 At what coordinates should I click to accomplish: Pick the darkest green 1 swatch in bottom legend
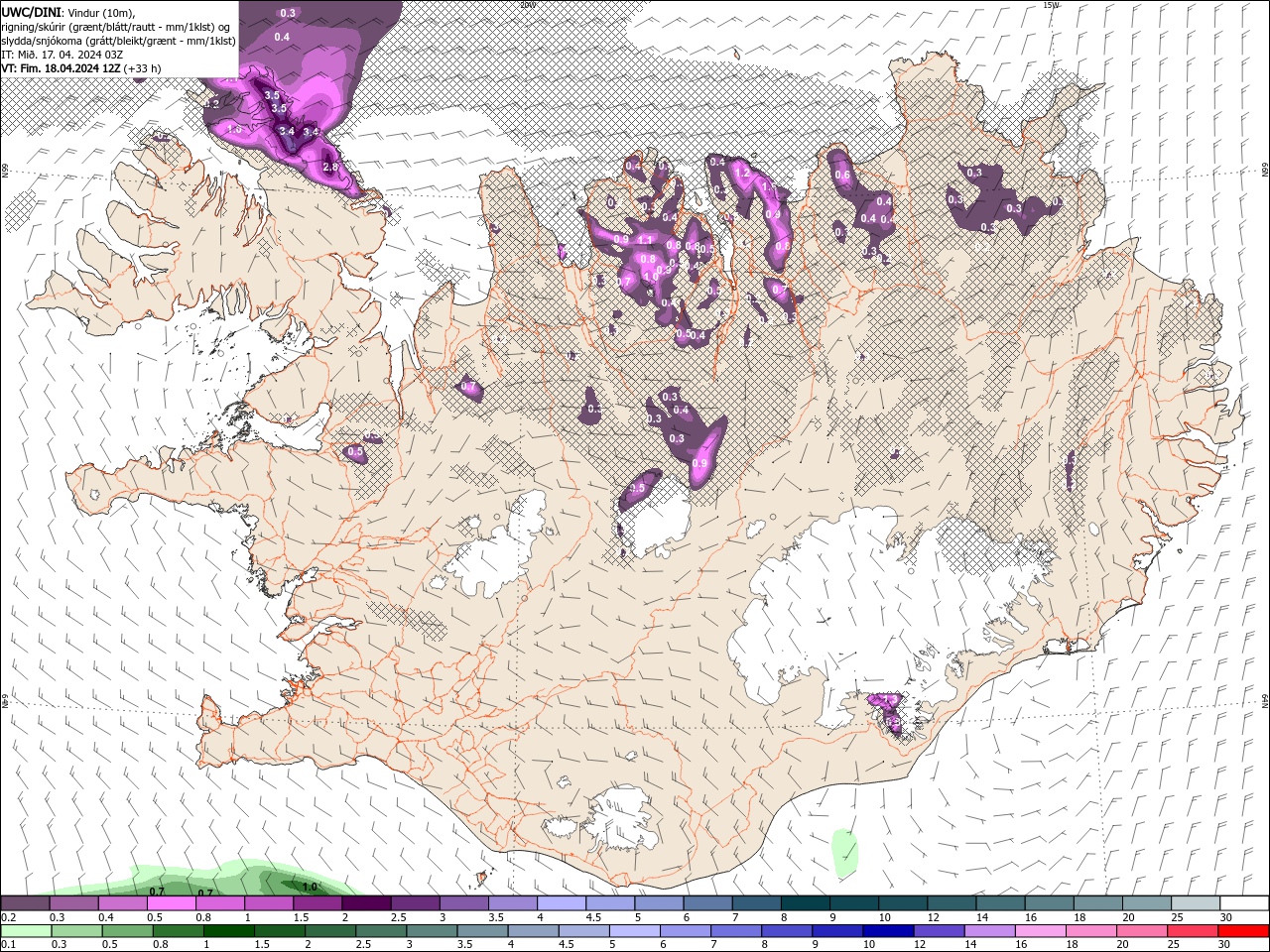coord(228,931)
